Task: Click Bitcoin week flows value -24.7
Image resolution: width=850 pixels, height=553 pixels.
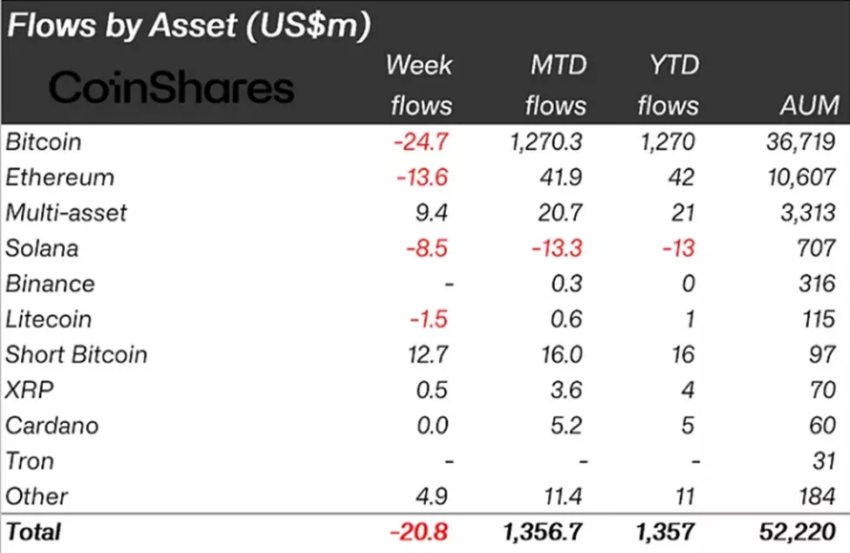Action: (421, 142)
